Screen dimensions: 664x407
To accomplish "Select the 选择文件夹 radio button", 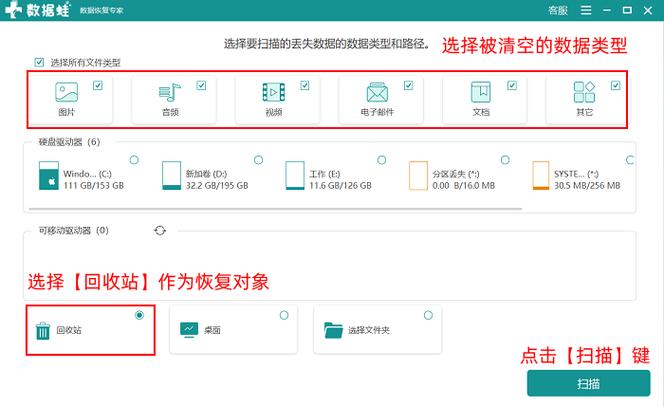I will pos(428,315).
